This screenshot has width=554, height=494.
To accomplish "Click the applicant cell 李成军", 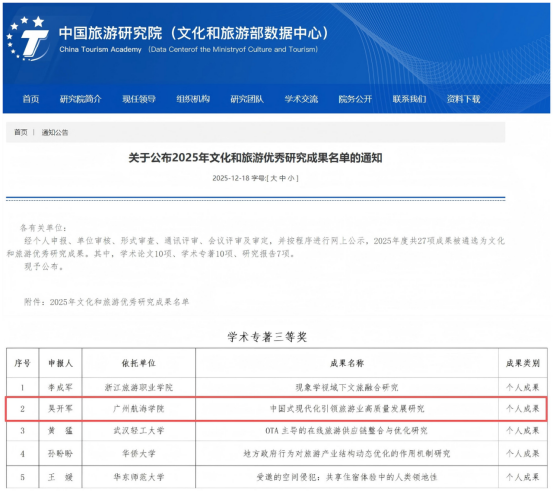I will tap(60, 387).
